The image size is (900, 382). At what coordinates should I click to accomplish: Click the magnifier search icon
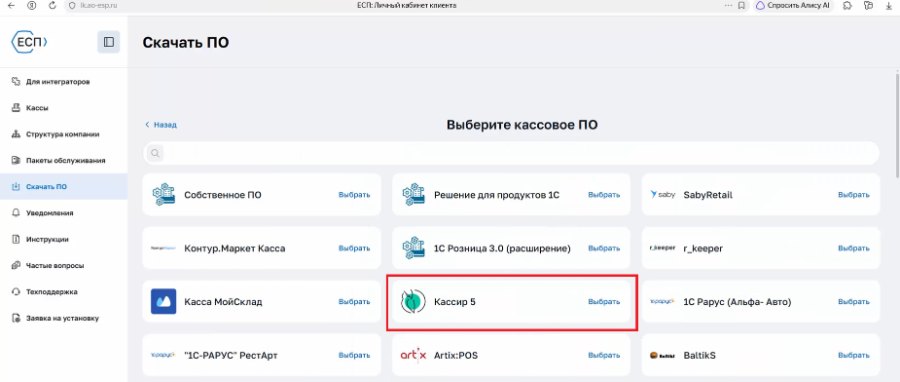click(154, 153)
